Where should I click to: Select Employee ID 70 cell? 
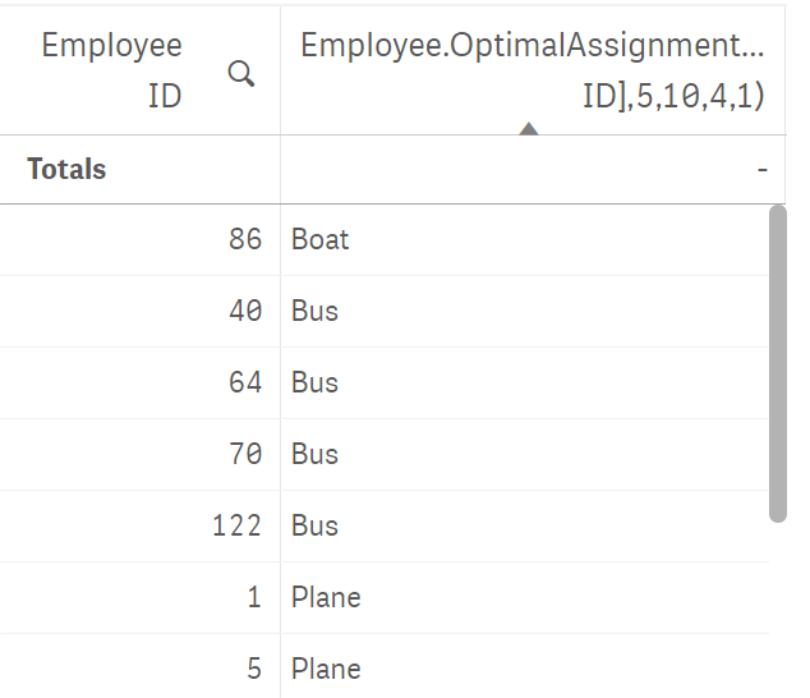tap(140, 455)
